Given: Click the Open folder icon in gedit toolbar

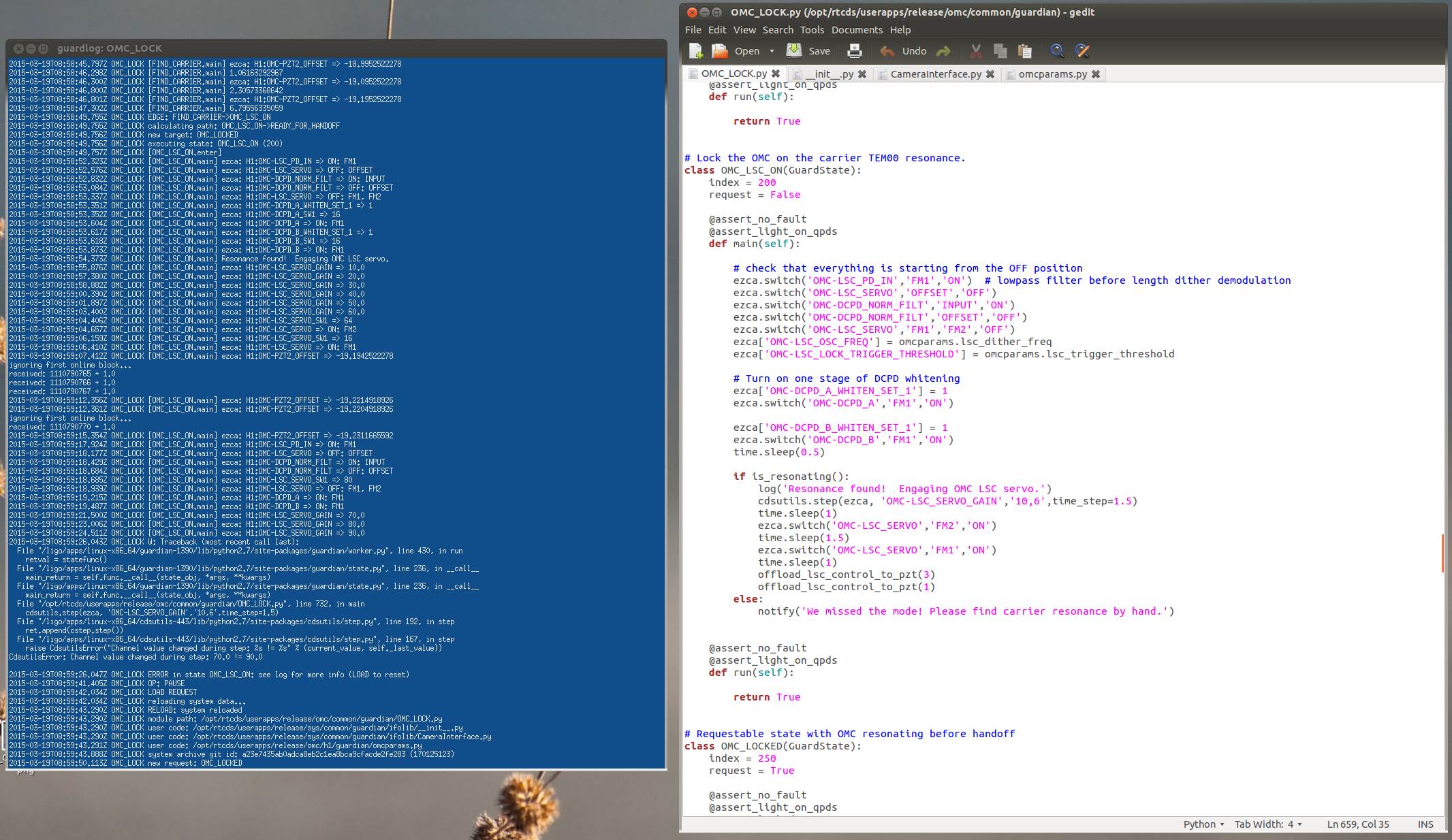Looking at the screenshot, I should point(719,51).
